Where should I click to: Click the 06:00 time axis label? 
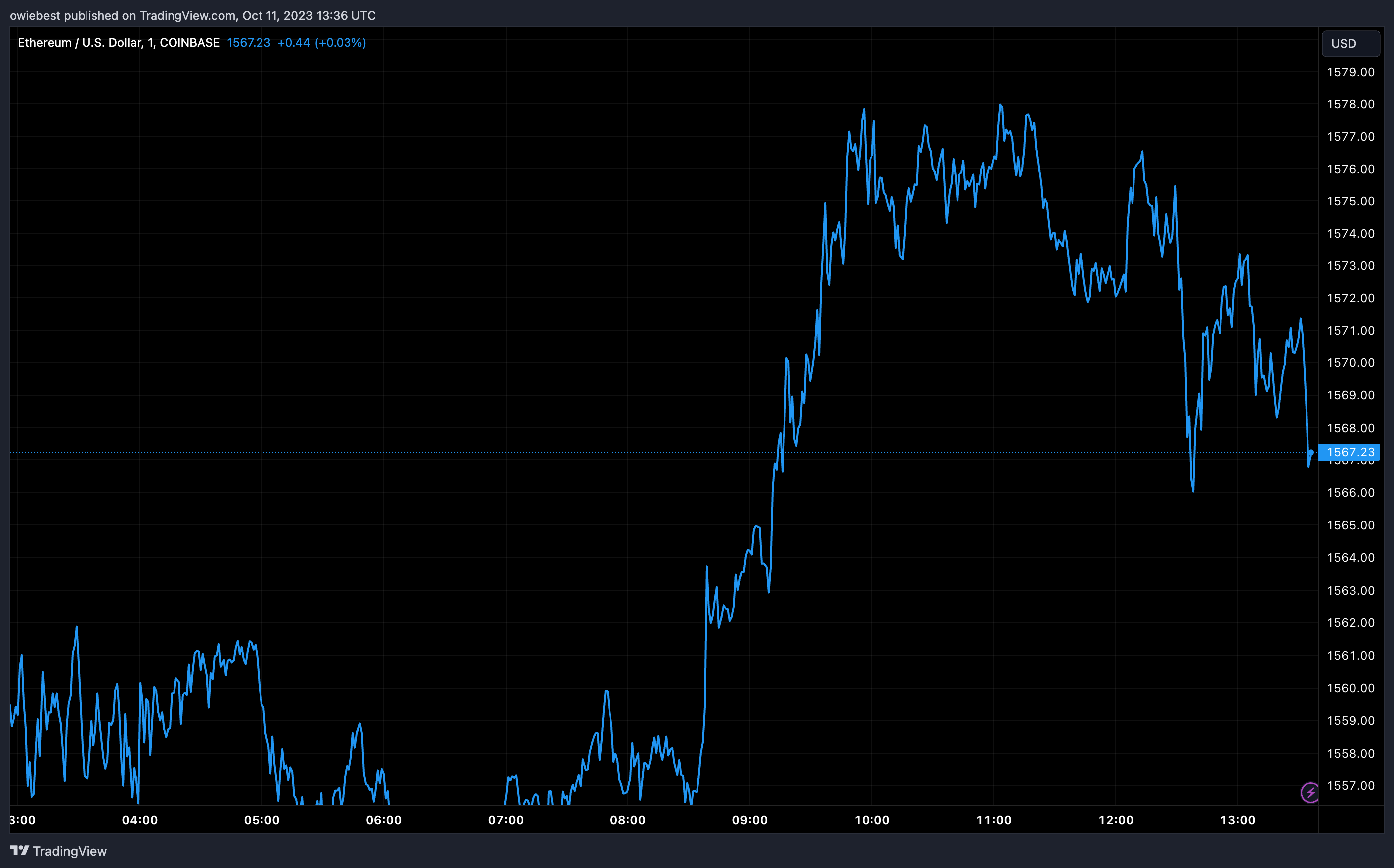coord(384,820)
